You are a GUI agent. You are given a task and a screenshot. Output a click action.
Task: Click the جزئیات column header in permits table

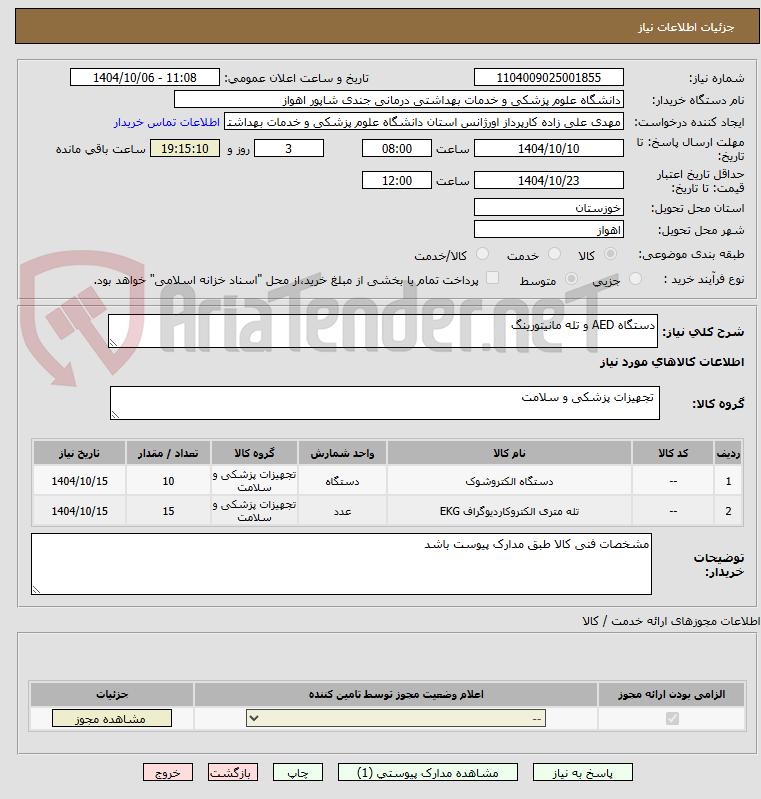pos(112,695)
